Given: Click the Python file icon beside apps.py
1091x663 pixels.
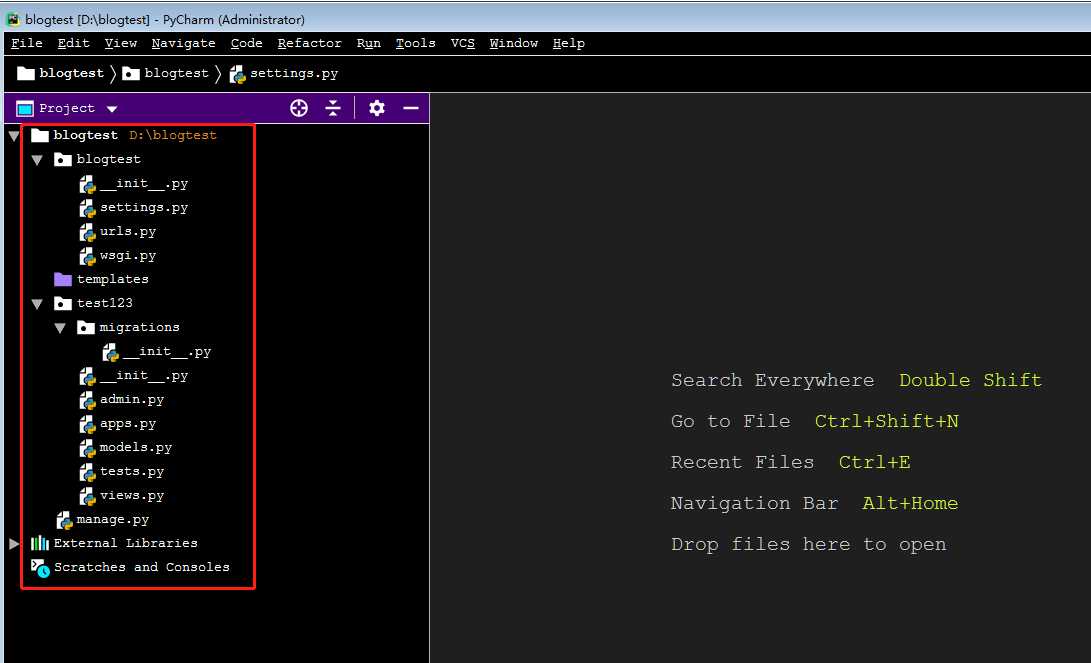Looking at the screenshot, I should pos(87,424).
